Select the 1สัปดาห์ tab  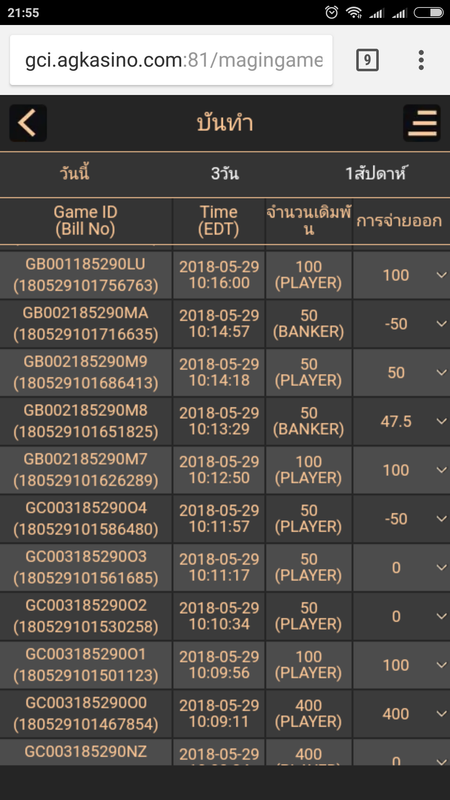tap(375, 173)
